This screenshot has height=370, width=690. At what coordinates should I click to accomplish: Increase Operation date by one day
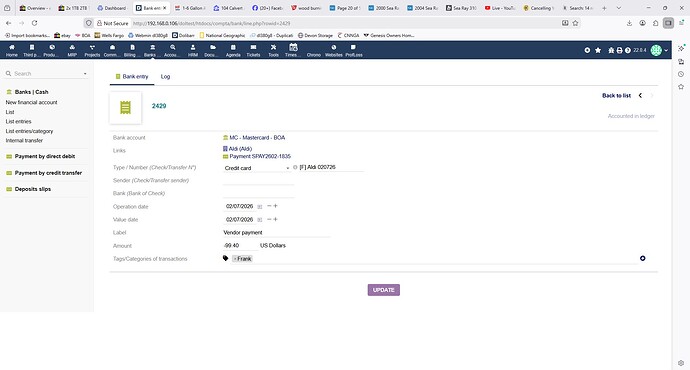275,206
